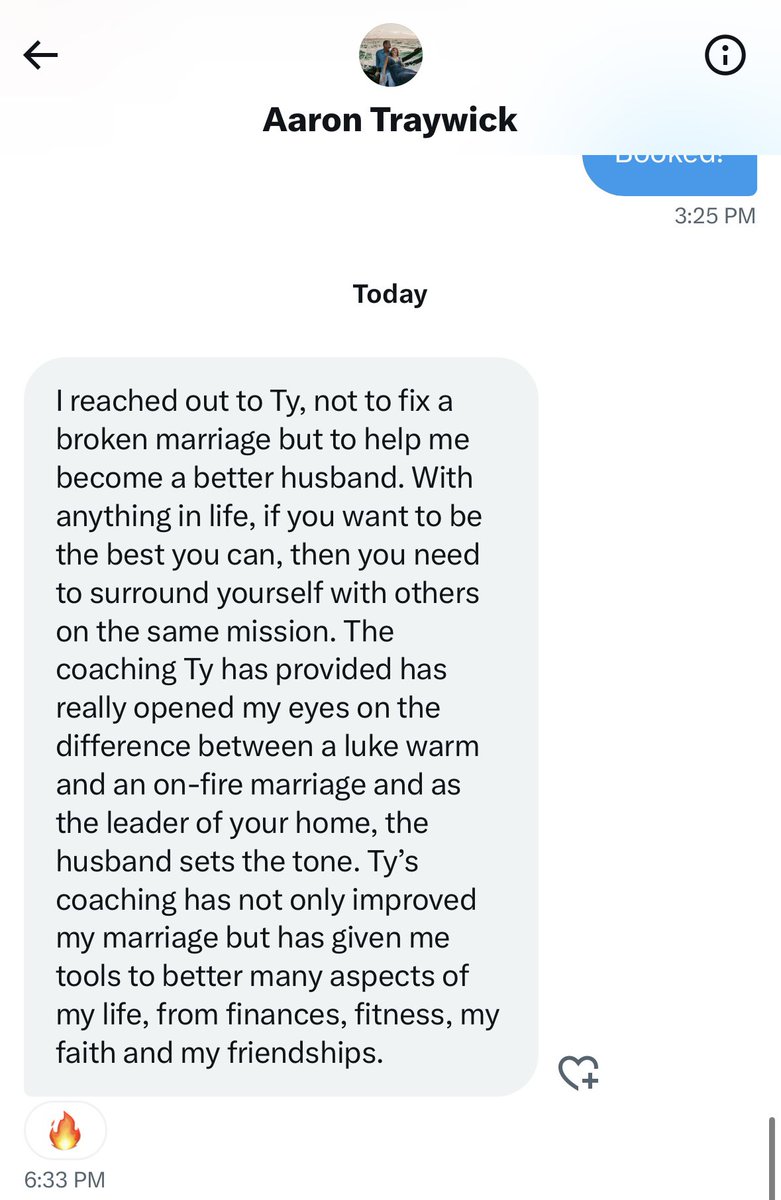Open the conversation info icon
The width and height of the screenshot is (781, 1200).
click(x=725, y=55)
